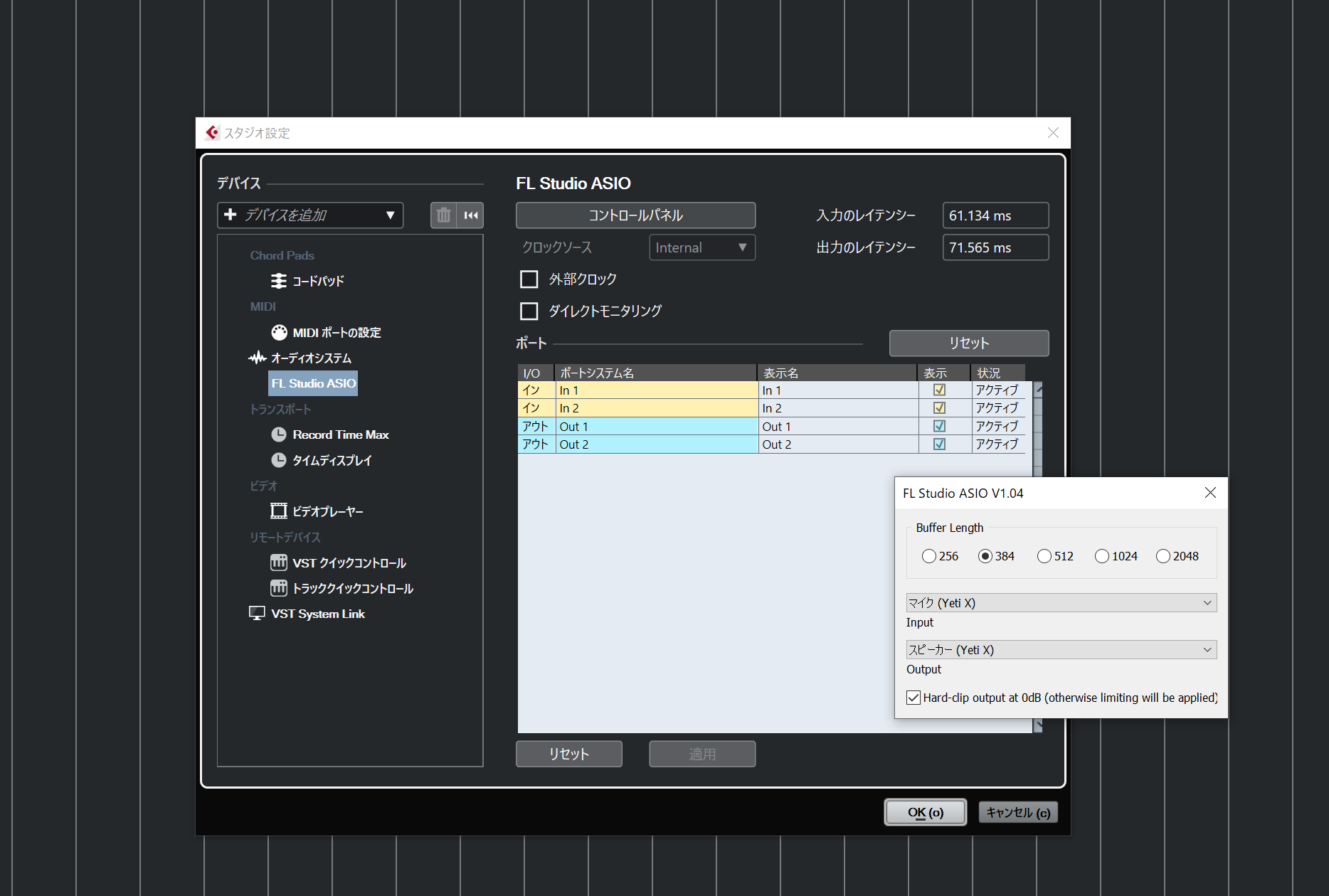Toggle visibility checkbox for Out 2 port

coord(939,444)
